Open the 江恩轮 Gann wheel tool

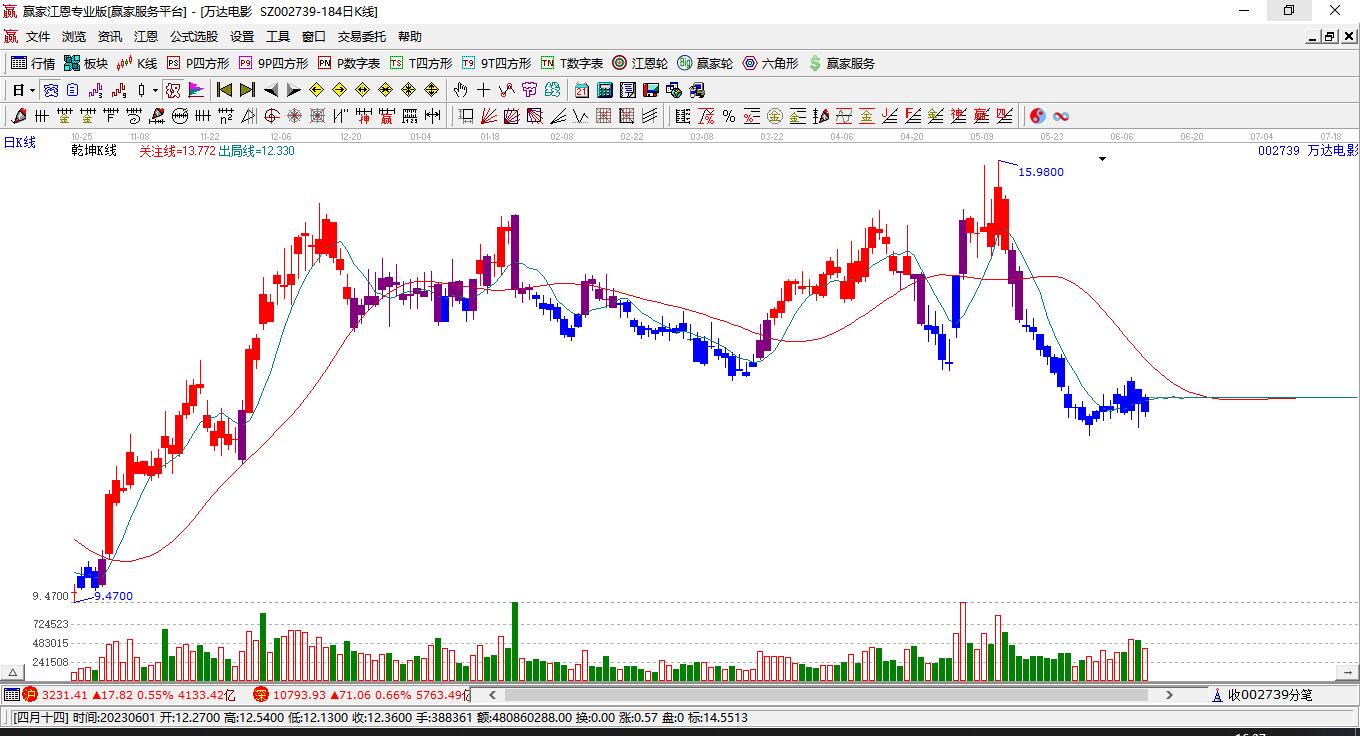(x=641, y=63)
